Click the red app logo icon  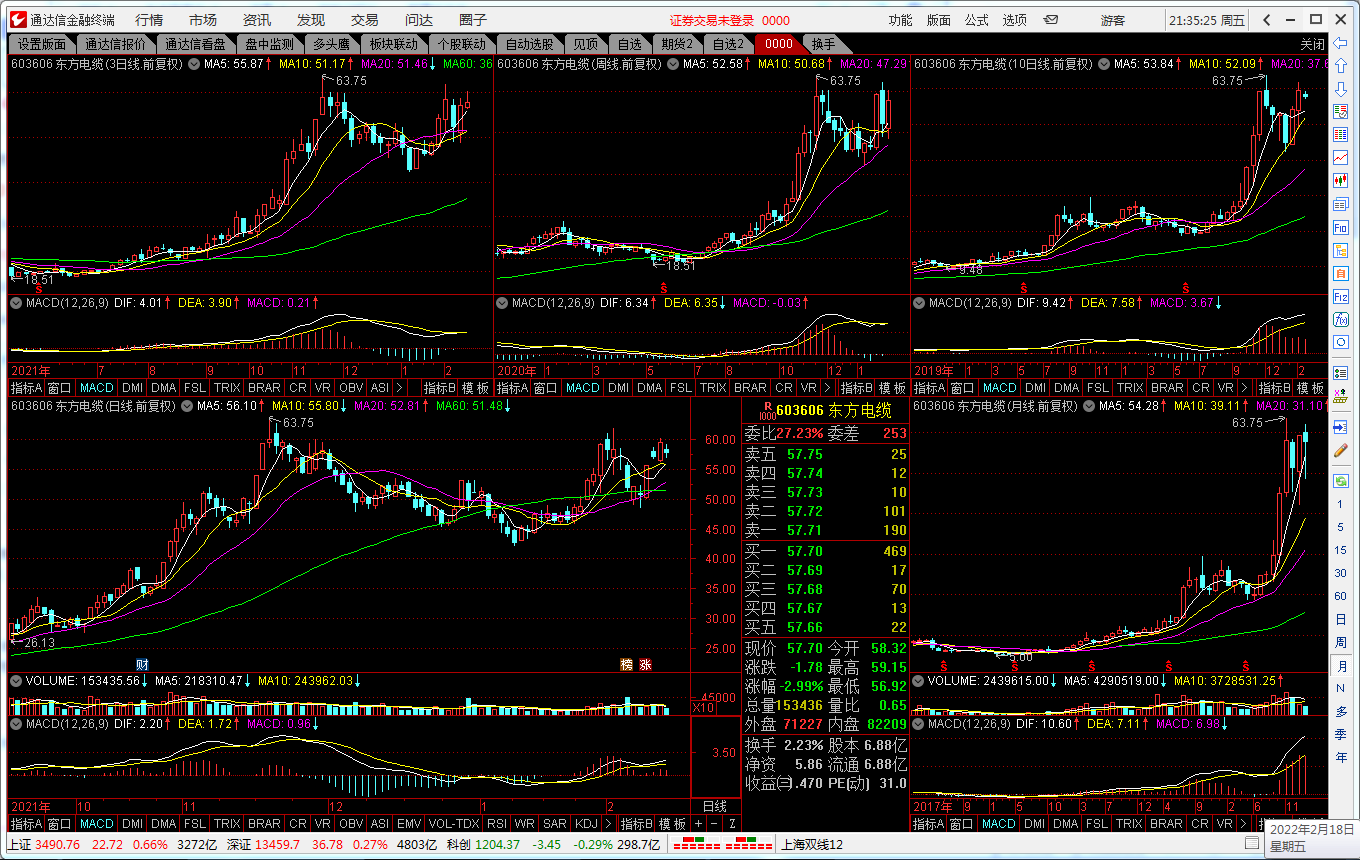pyautogui.click(x=17, y=19)
